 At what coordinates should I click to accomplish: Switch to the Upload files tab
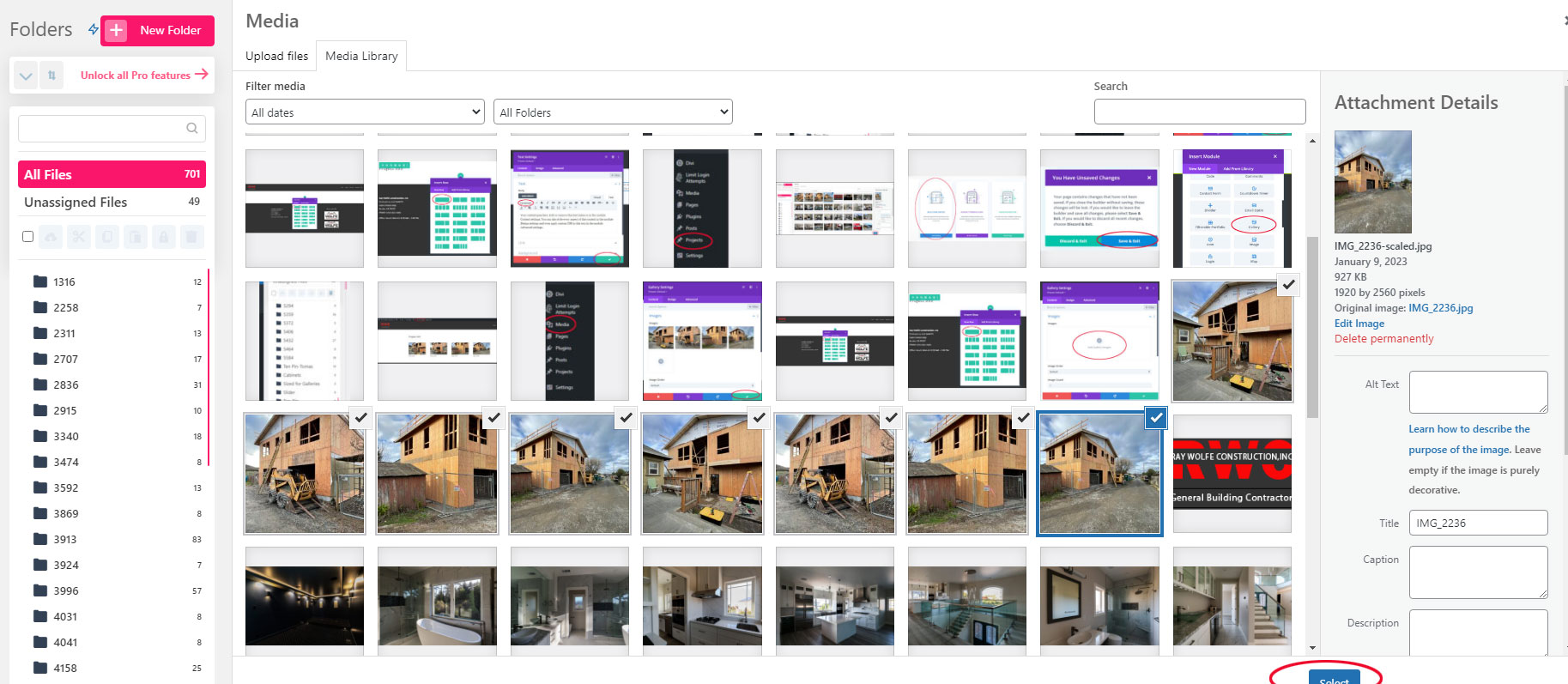click(276, 56)
